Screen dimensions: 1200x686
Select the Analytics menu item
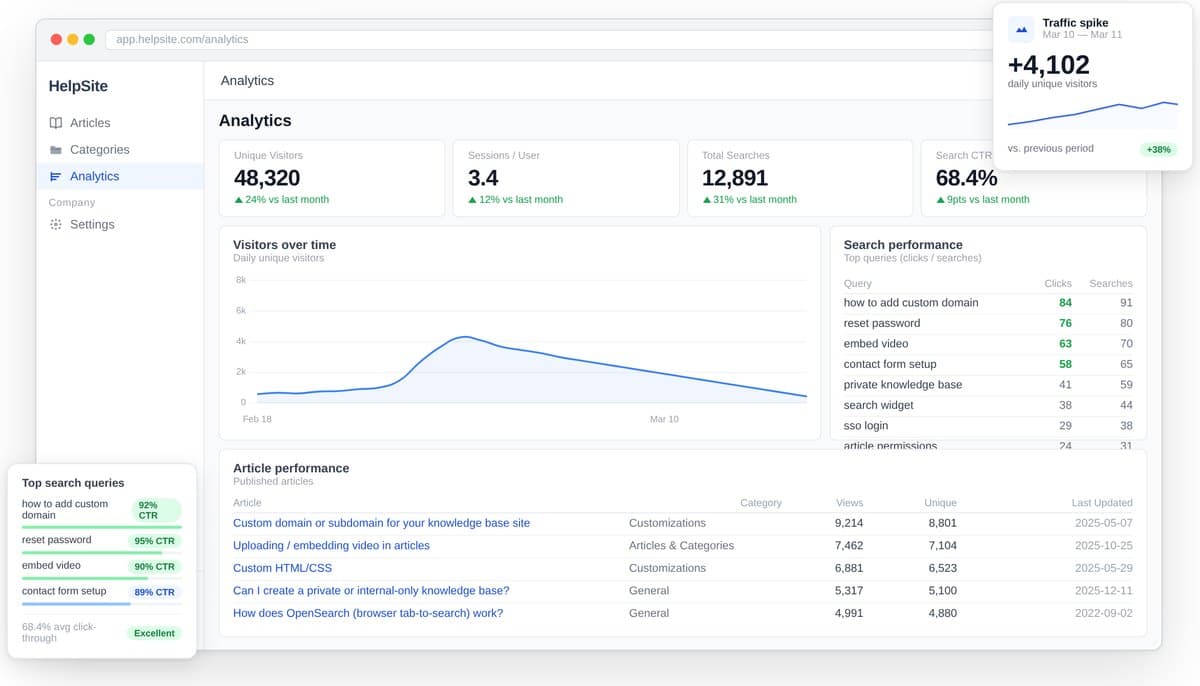click(118, 176)
